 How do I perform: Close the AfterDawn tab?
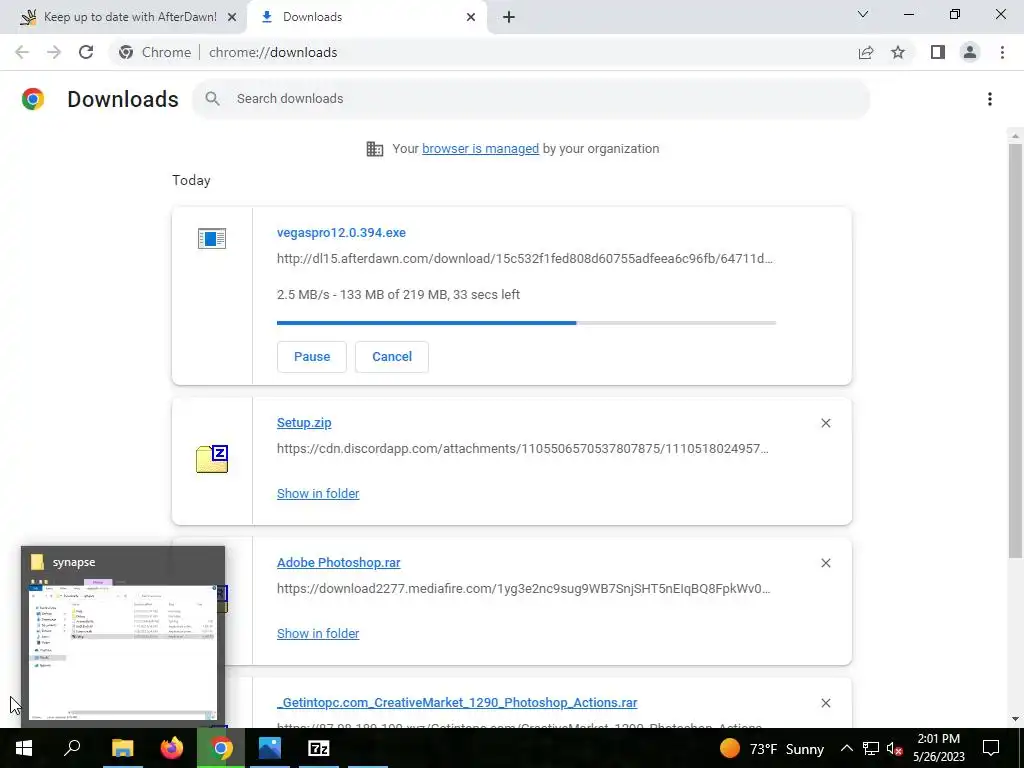tap(232, 17)
